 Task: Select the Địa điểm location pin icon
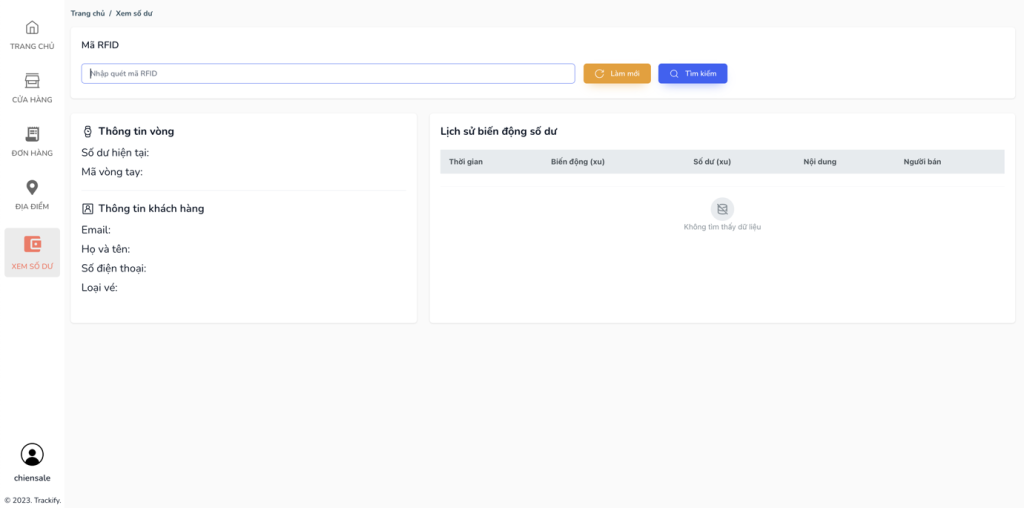tap(32, 187)
